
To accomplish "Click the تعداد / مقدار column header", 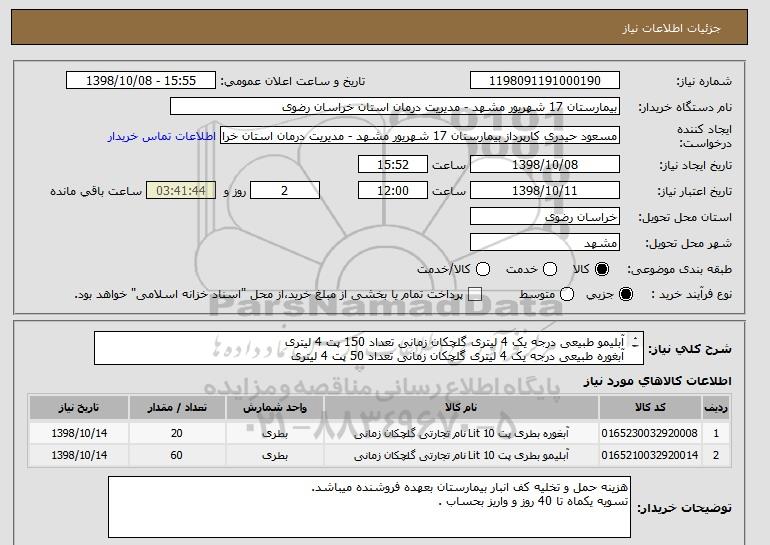I will coord(177,408).
